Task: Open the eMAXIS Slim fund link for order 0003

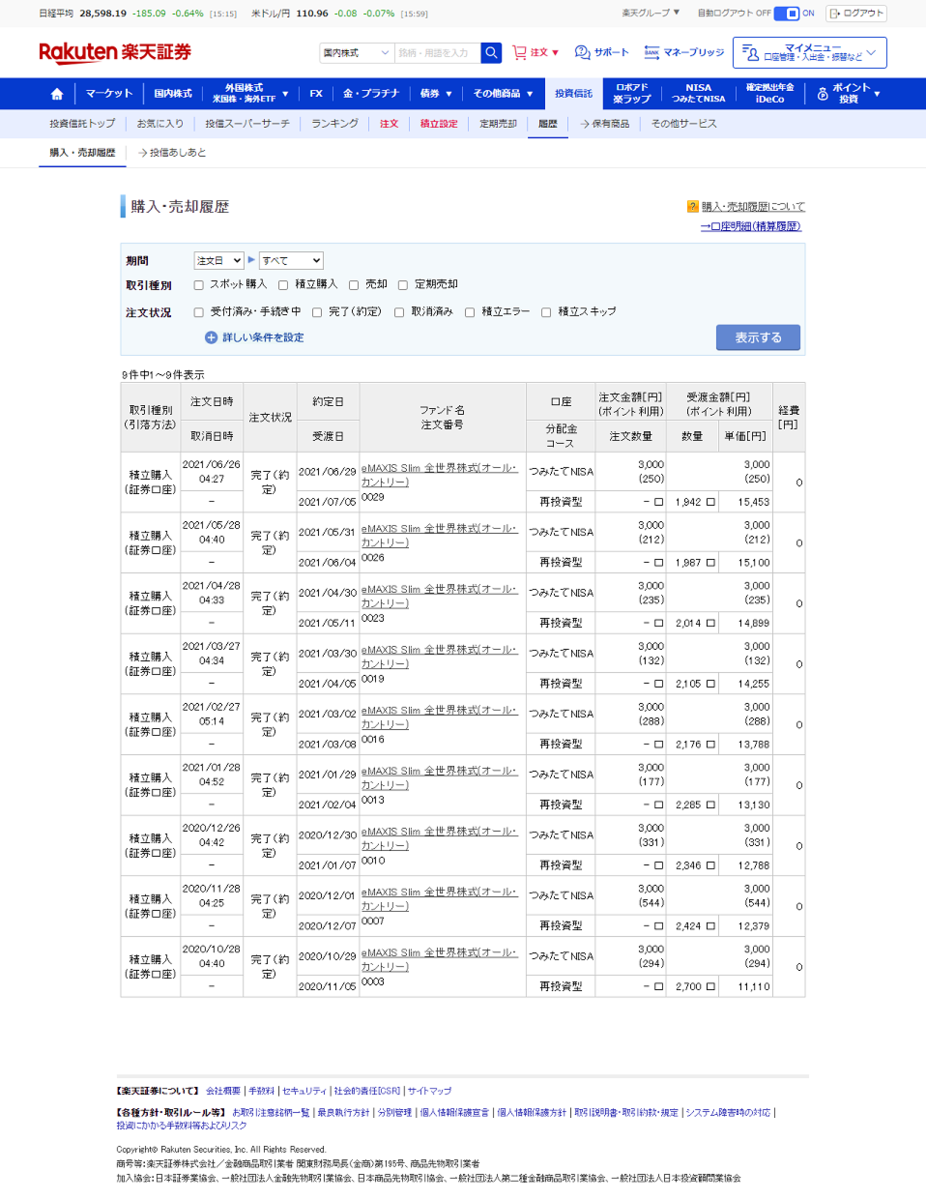Action: (440, 960)
